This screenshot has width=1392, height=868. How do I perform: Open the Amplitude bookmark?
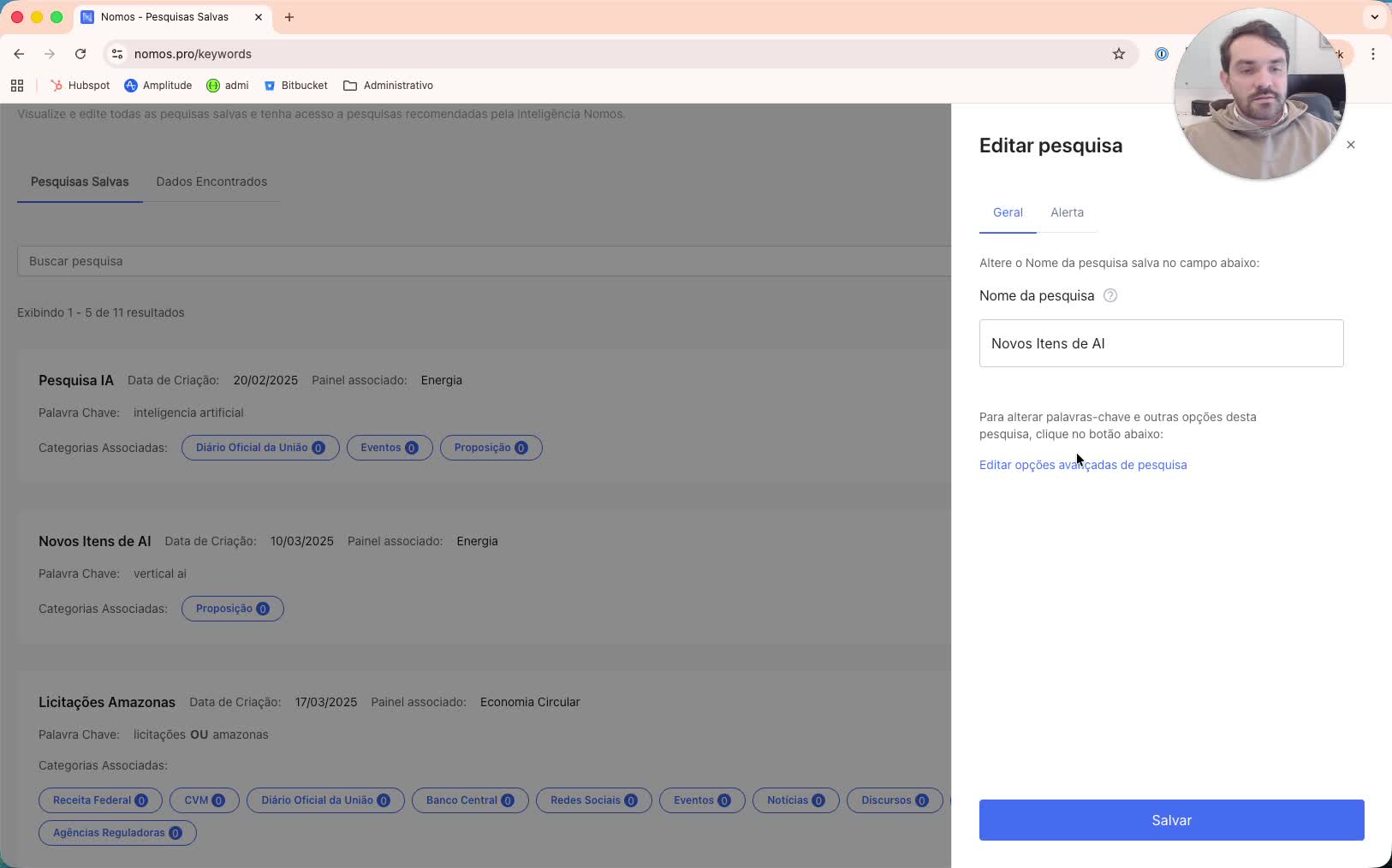[x=158, y=86]
